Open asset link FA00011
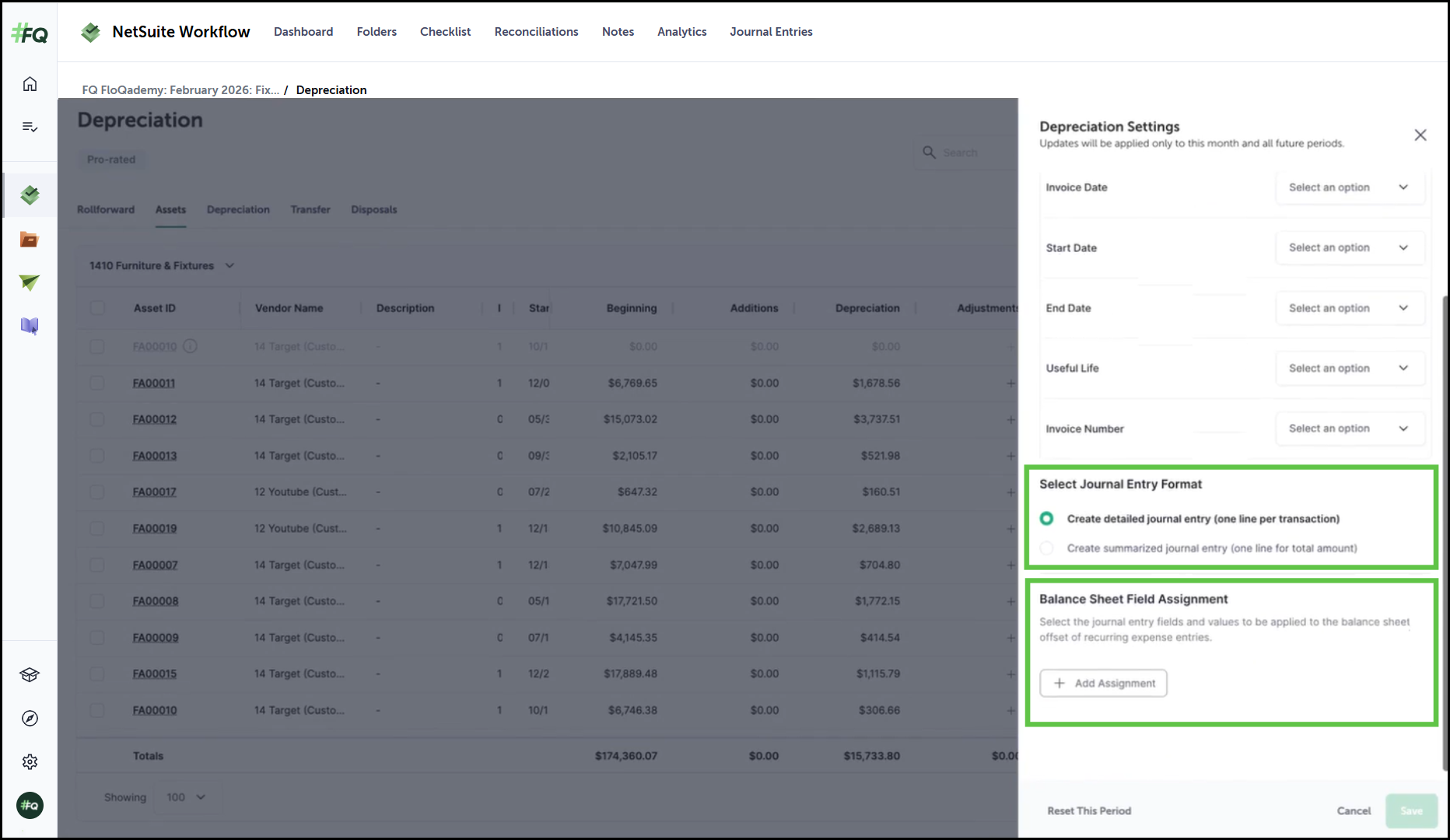Image resolution: width=1450 pixels, height=840 pixels. click(154, 383)
